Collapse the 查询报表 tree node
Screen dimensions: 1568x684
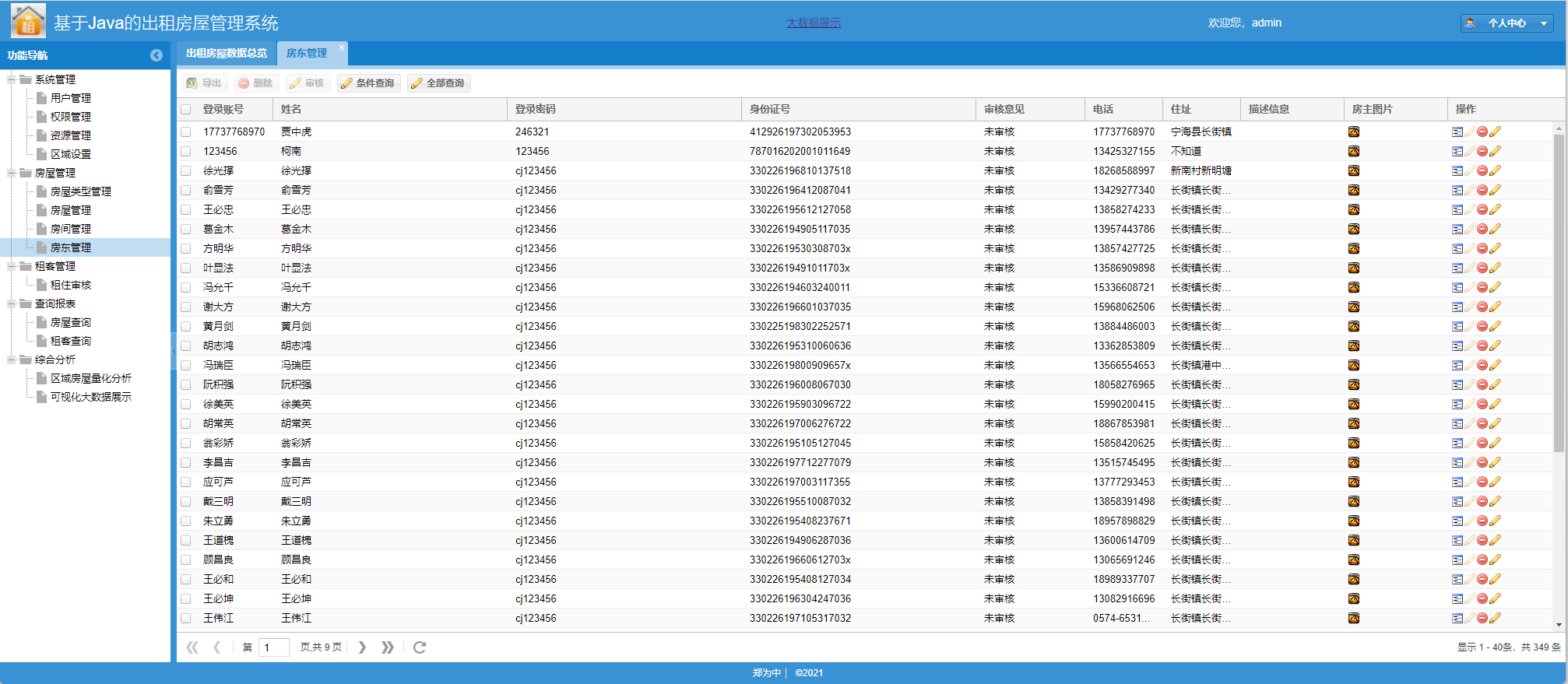point(12,303)
